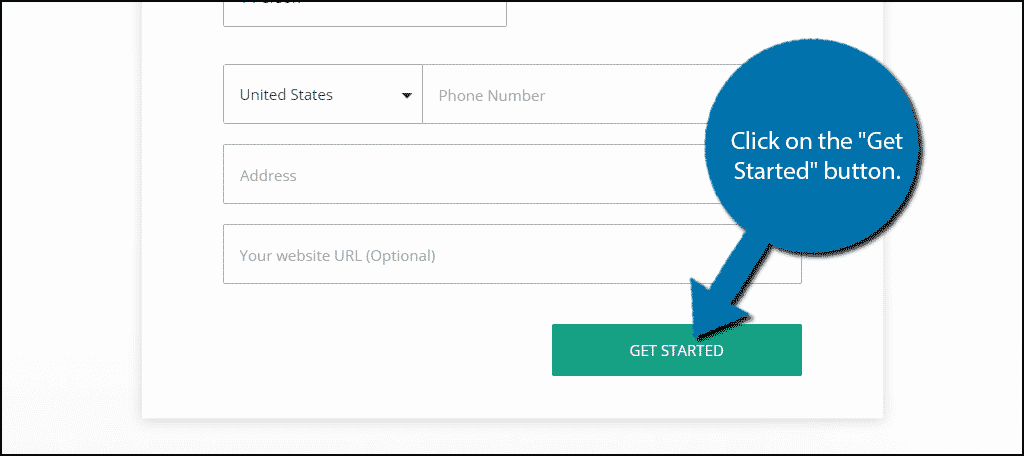
Task: Click the "Phone Number" placeholder text
Action: pos(492,96)
